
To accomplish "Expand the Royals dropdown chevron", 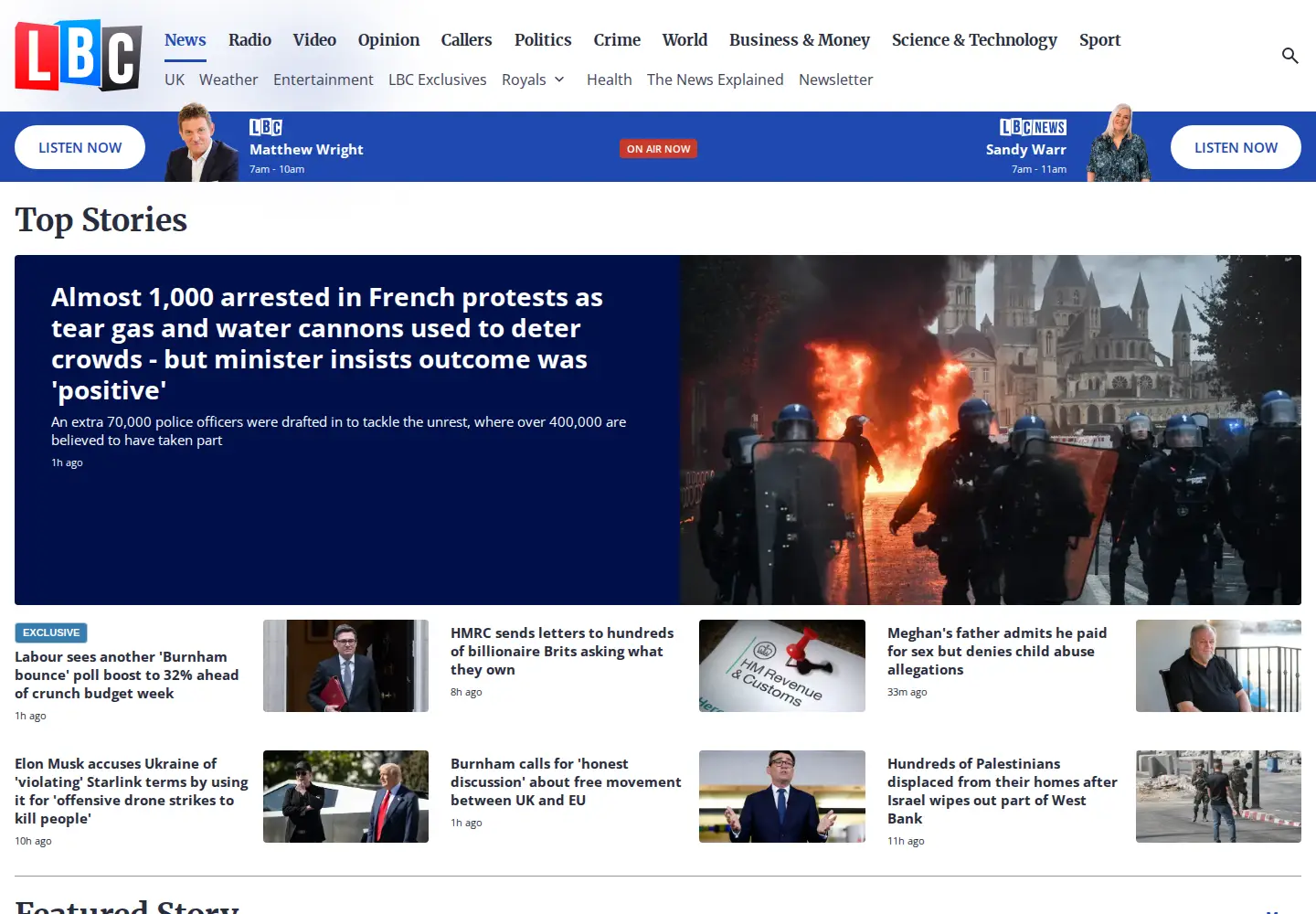I will point(559,80).
